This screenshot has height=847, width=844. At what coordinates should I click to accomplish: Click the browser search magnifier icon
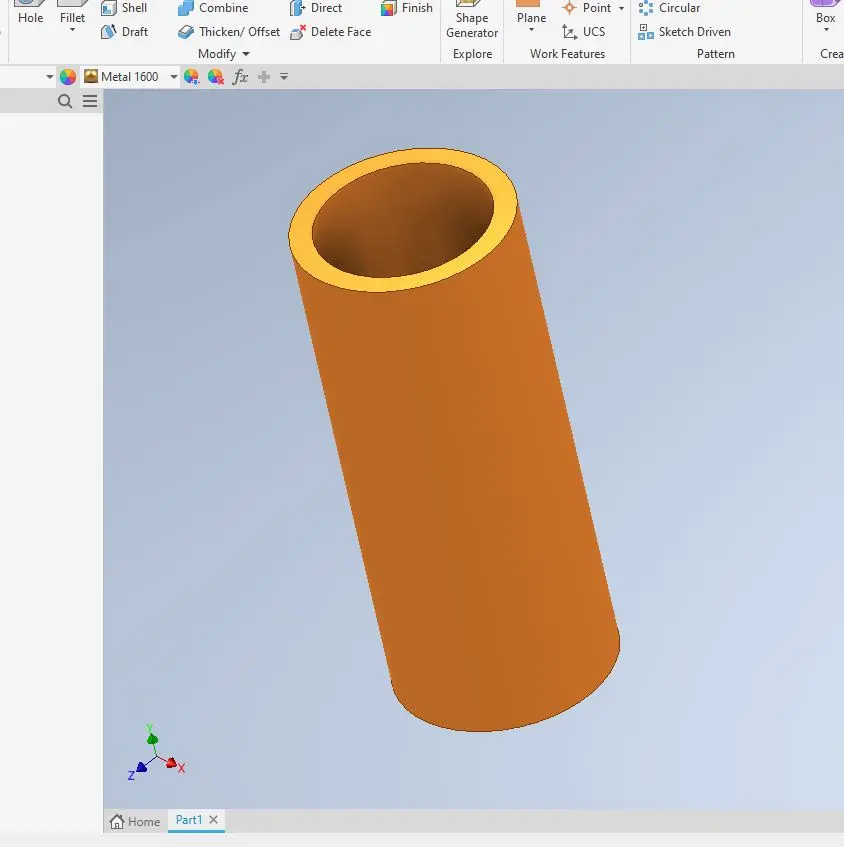pos(66,101)
